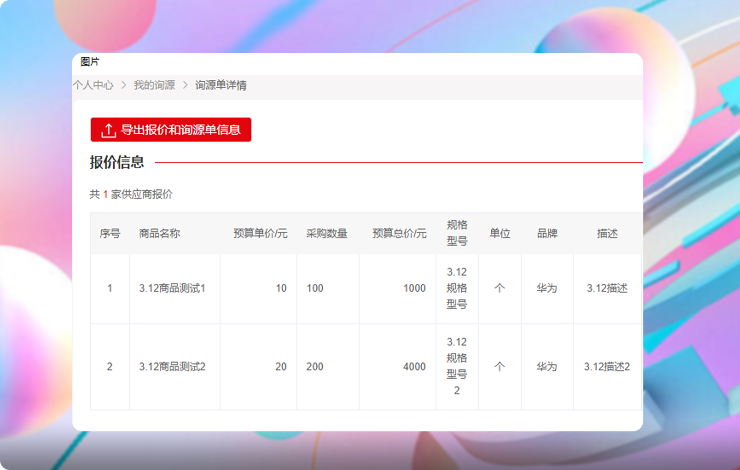Go to 个人中心 in the breadcrumb
This screenshot has width=740, height=470.
pyautogui.click(x=93, y=85)
